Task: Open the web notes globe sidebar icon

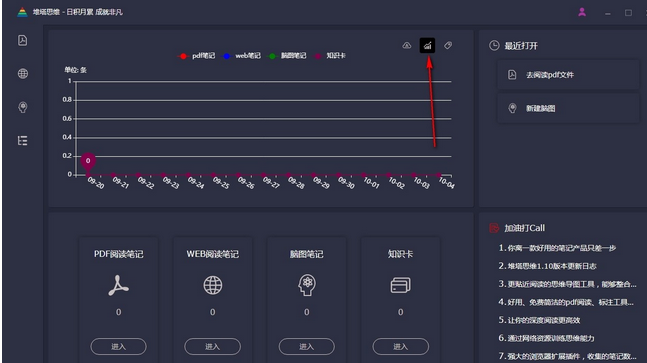Action: coord(23,73)
